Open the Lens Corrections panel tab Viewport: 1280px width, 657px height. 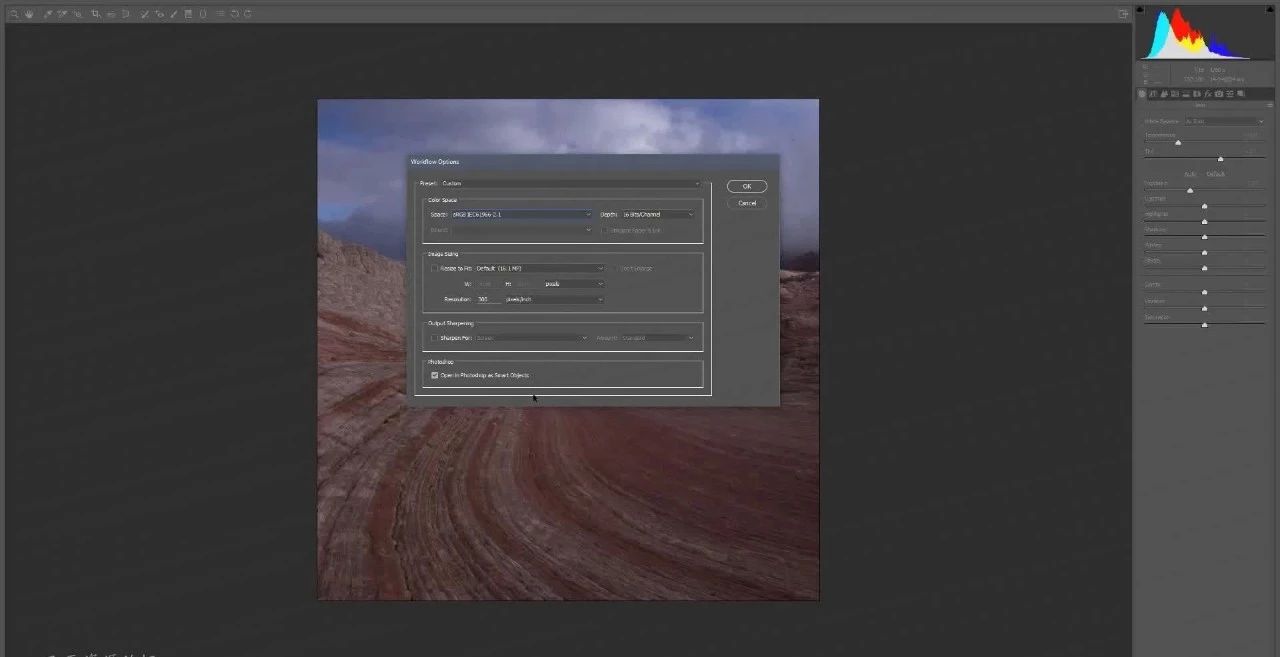1197,94
